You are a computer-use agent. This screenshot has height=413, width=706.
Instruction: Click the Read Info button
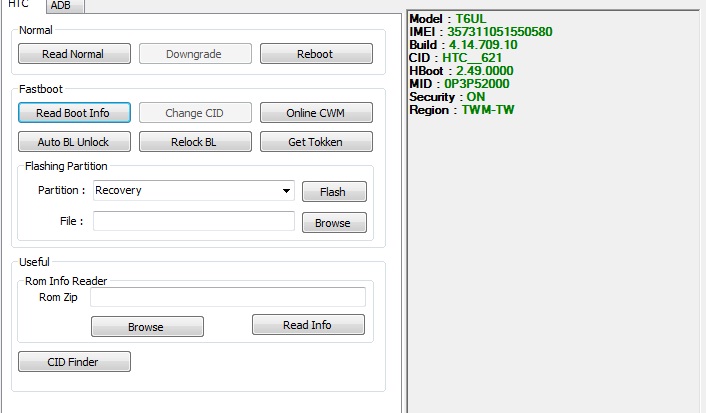[308, 325]
